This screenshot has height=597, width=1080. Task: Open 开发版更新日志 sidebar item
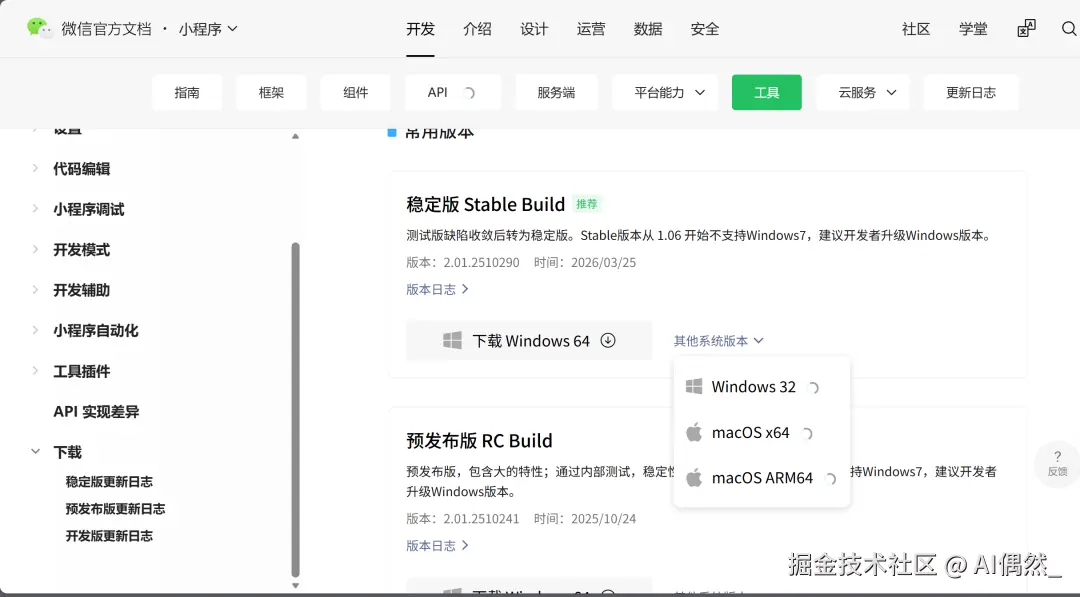pos(109,535)
